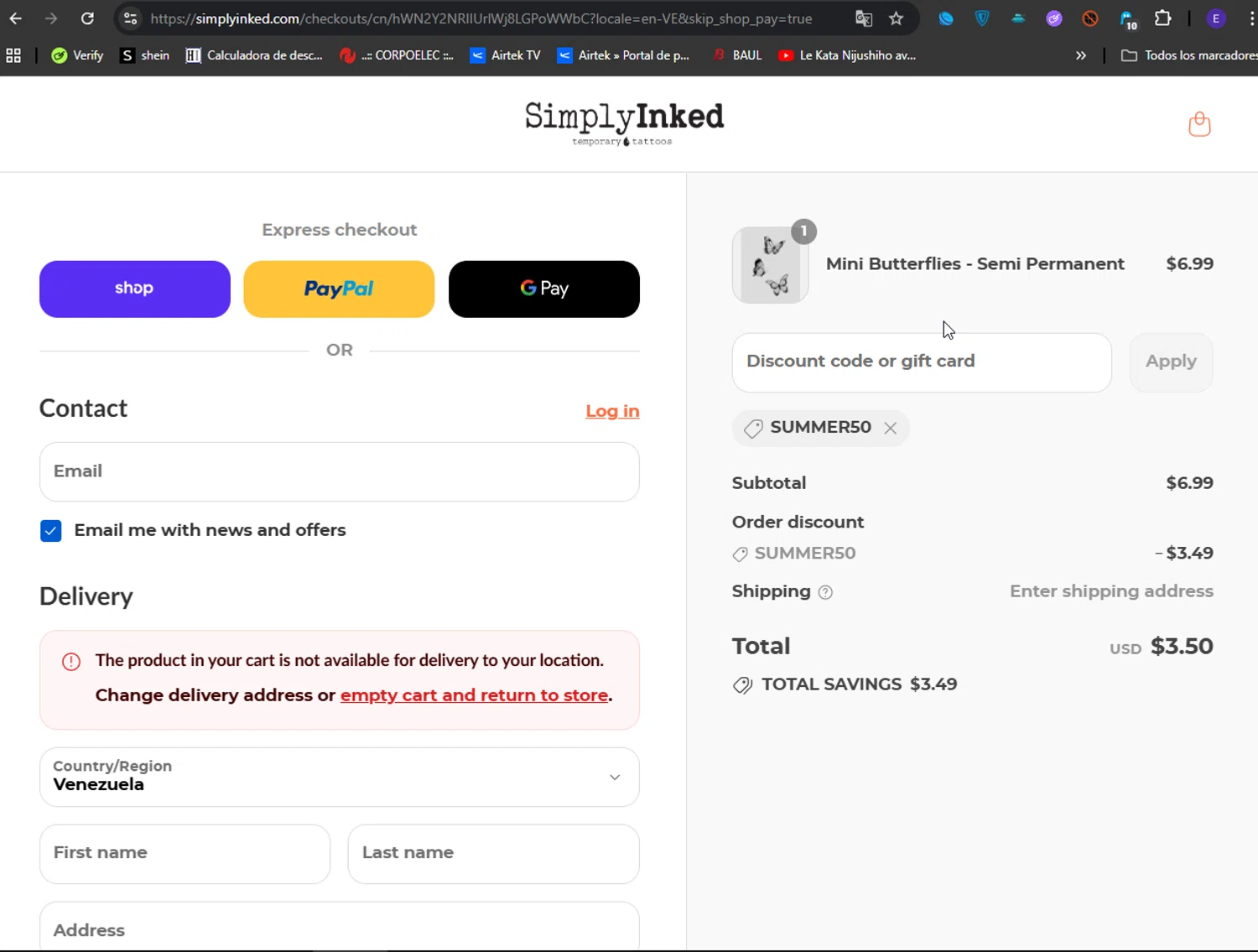Click Mini Butterflies product thumbnail
The height and width of the screenshot is (952, 1258).
(770, 265)
